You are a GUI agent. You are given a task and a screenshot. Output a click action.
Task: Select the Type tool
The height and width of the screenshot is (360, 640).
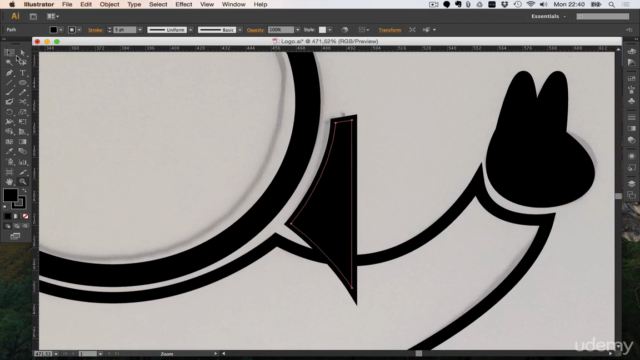pyautogui.click(x=22, y=73)
